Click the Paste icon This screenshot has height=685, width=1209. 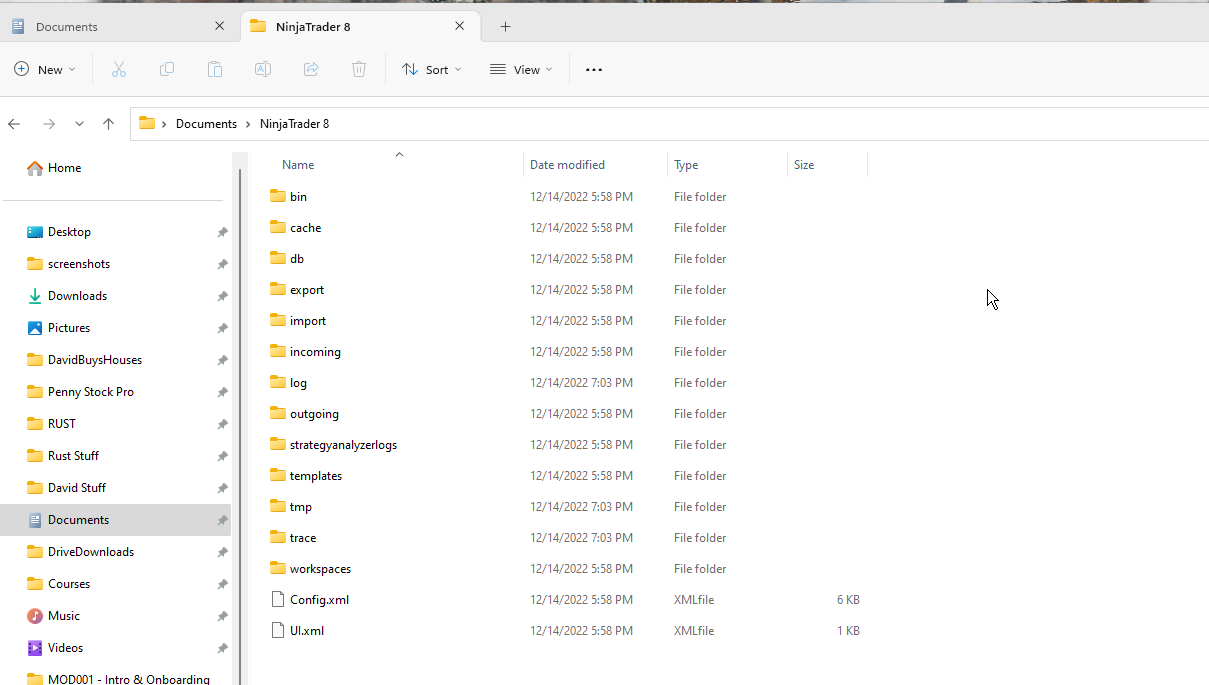tap(214, 69)
